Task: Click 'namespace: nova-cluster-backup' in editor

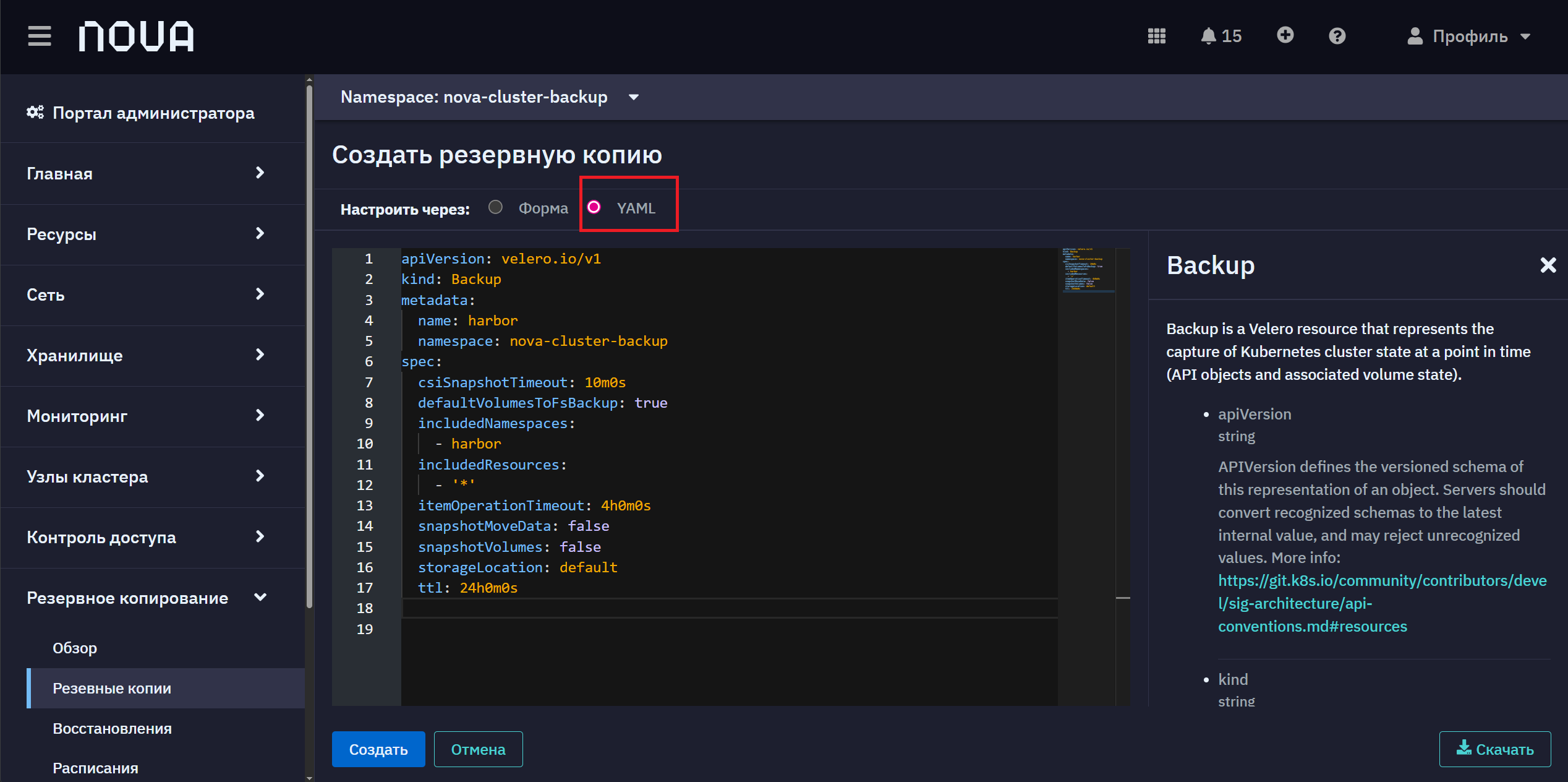Action: pos(542,341)
